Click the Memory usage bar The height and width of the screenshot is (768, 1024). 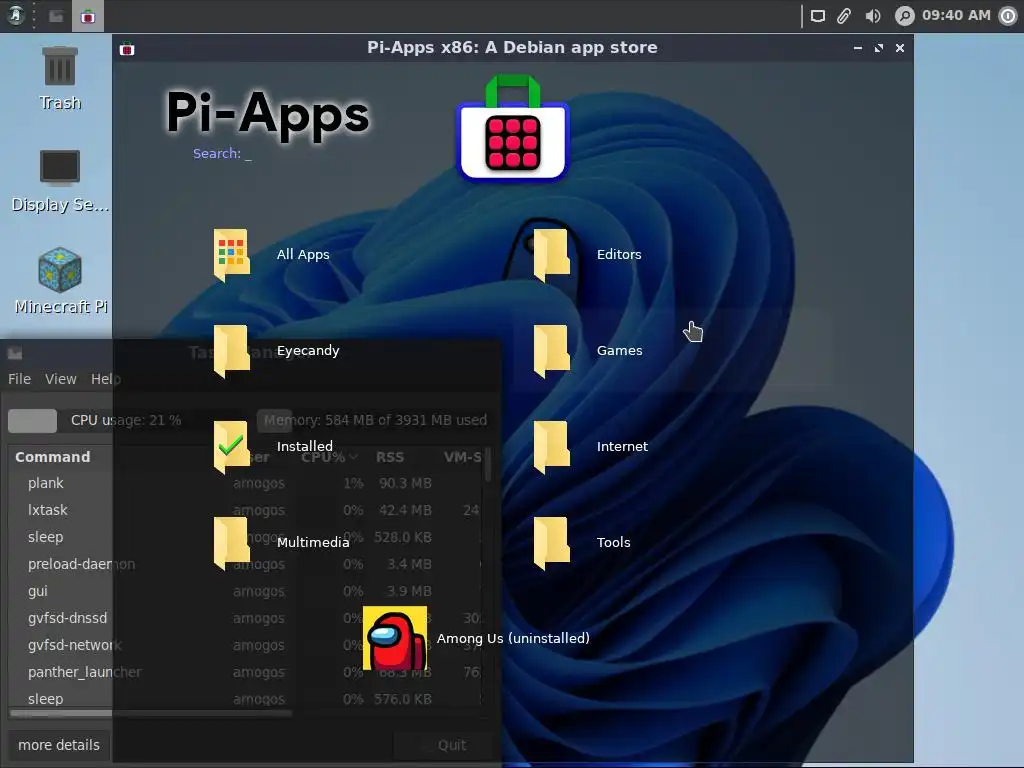[376, 421]
